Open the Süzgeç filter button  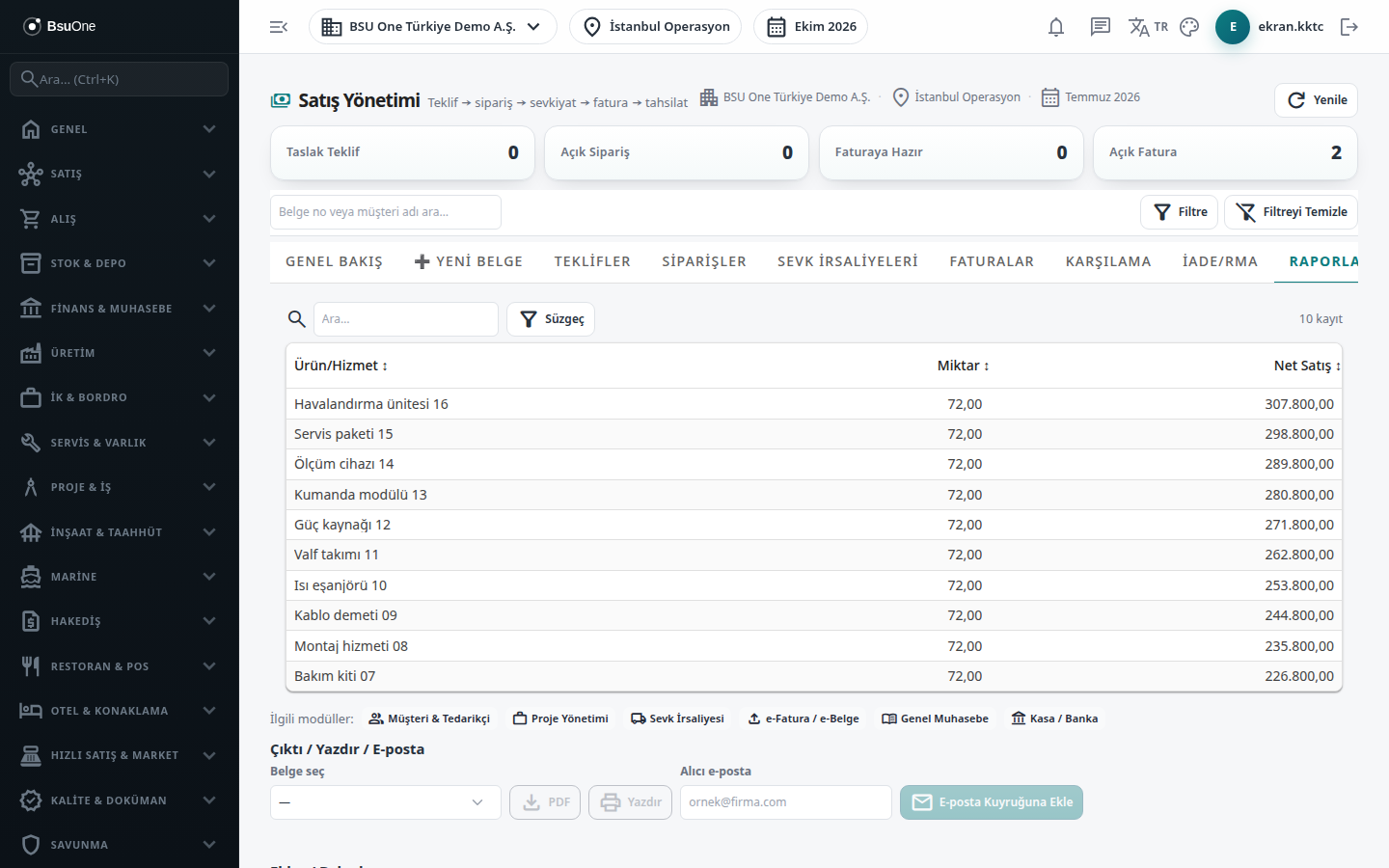[551, 319]
